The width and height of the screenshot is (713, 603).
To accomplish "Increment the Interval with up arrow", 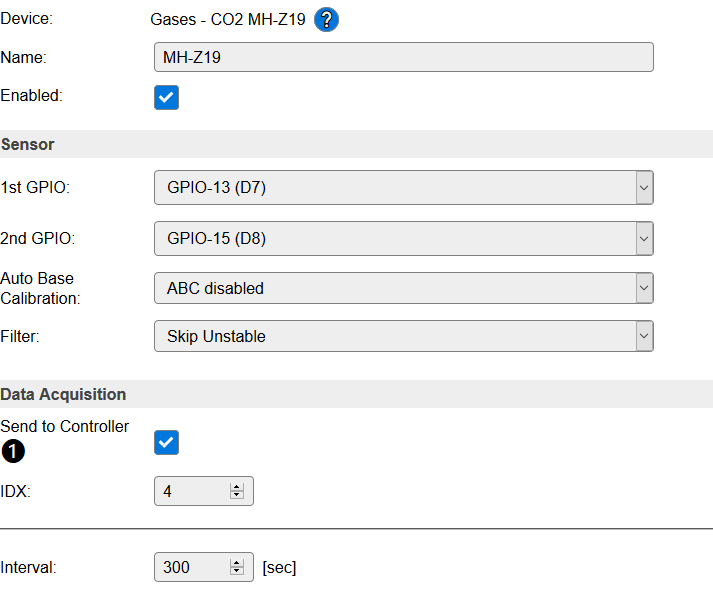I will point(237,563).
